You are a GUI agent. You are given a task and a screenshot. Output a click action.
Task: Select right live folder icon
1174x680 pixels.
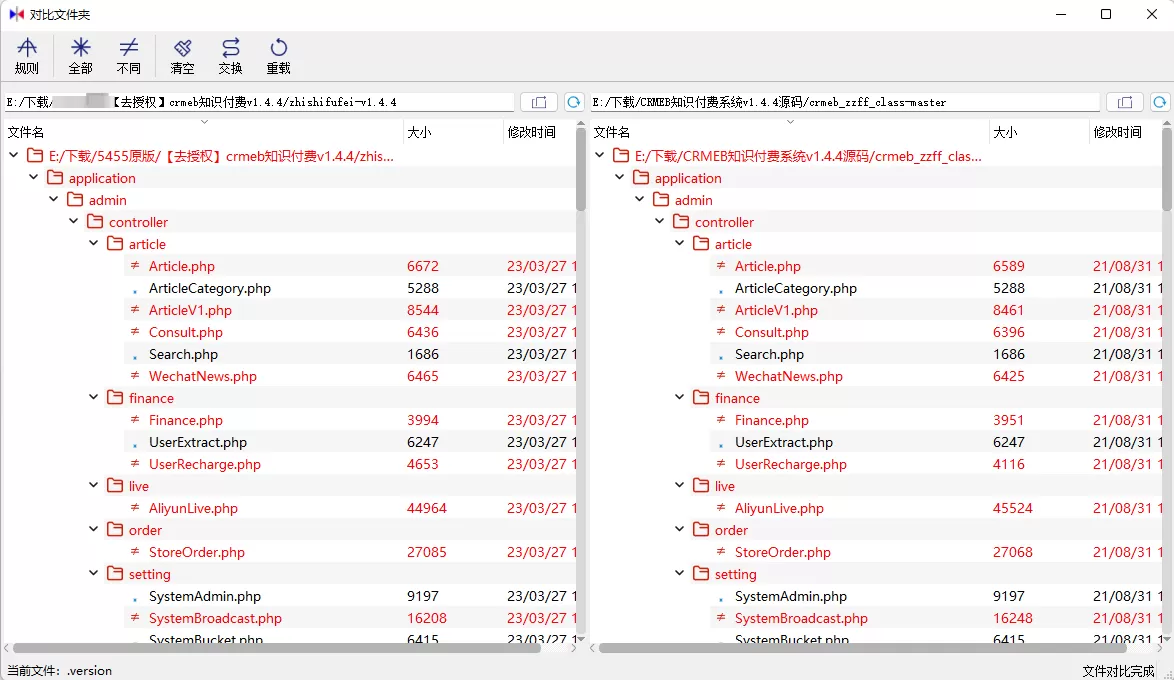[702, 485]
